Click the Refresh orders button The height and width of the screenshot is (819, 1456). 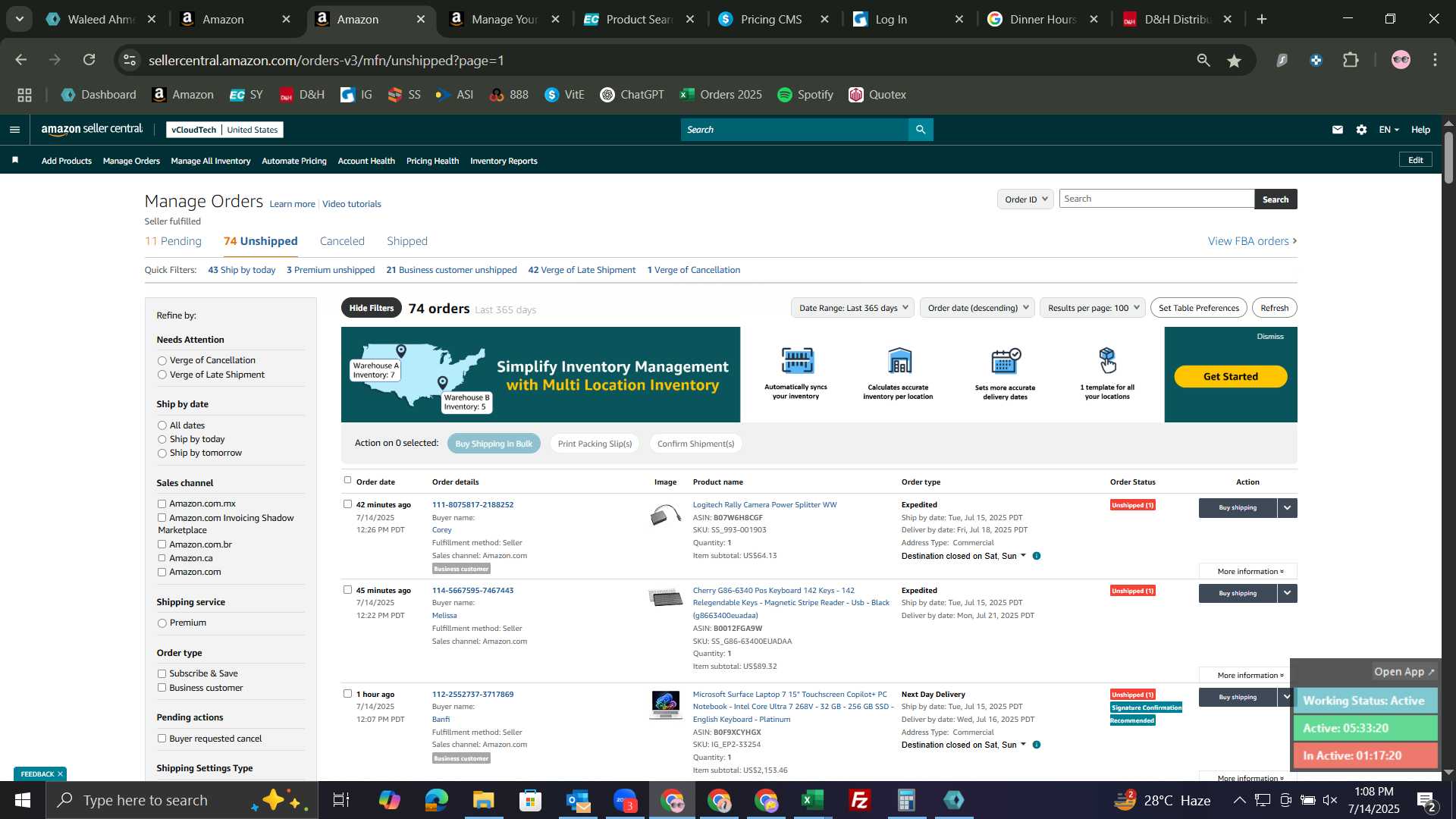point(1274,308)
